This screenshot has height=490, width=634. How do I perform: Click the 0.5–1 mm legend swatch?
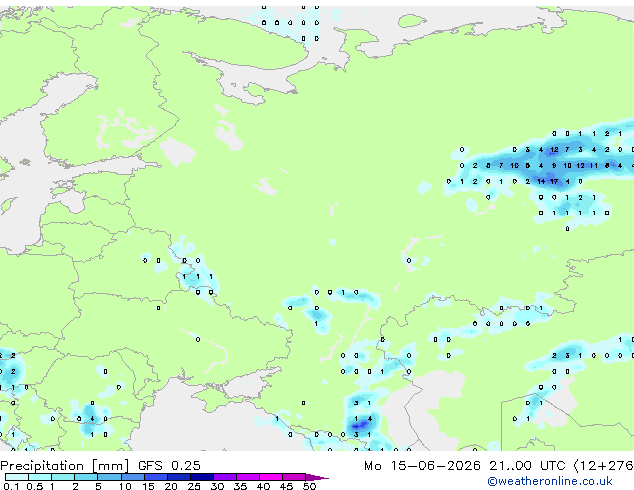[x=40, y=477]
